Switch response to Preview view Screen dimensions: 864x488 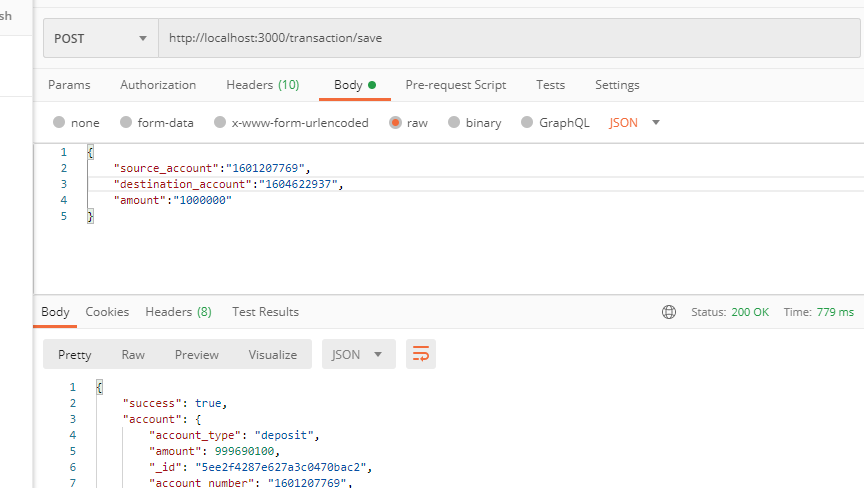[x=196, y=354]
